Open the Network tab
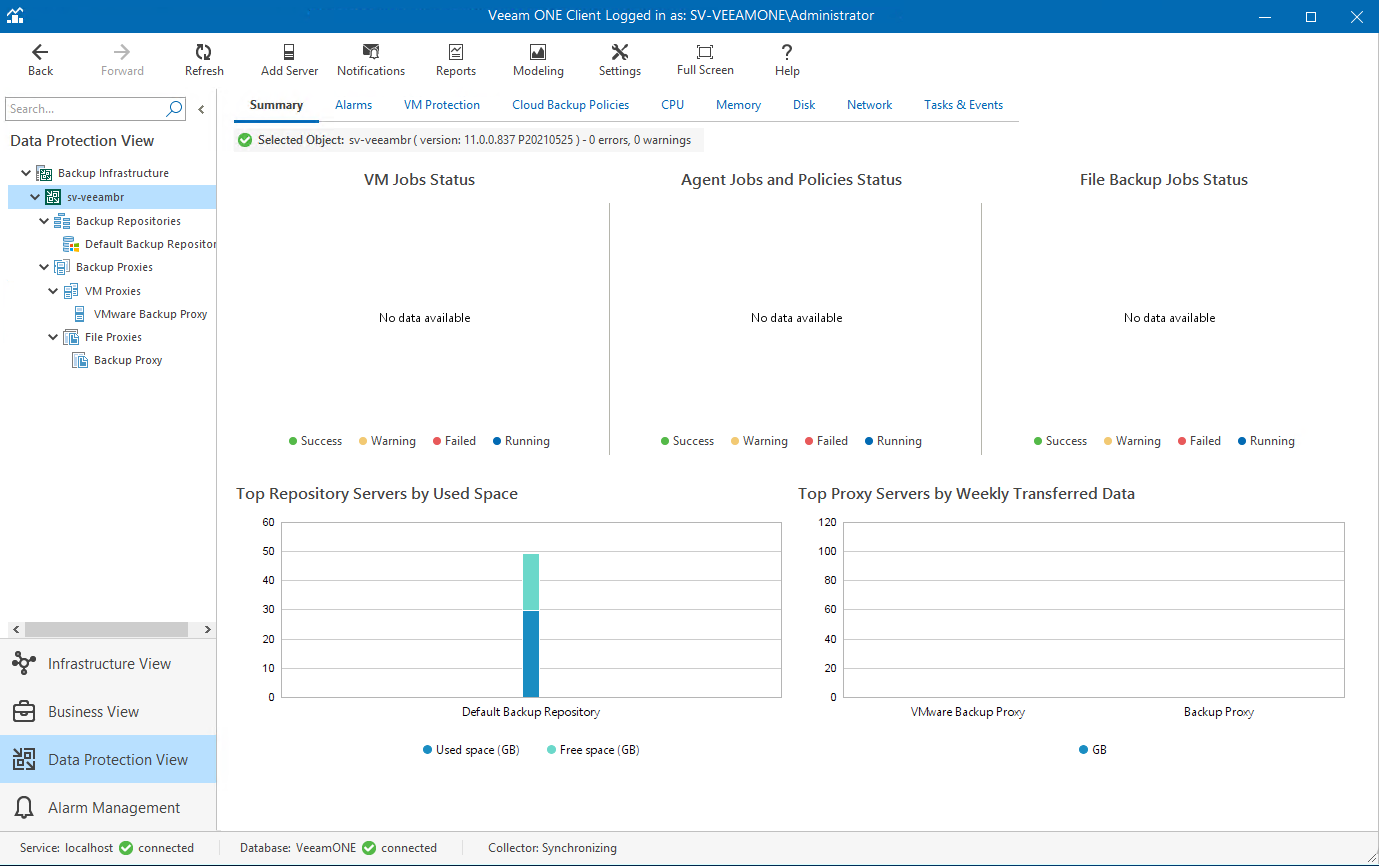Viewport: 1379px width, 866px height. (x=870, y=105)
